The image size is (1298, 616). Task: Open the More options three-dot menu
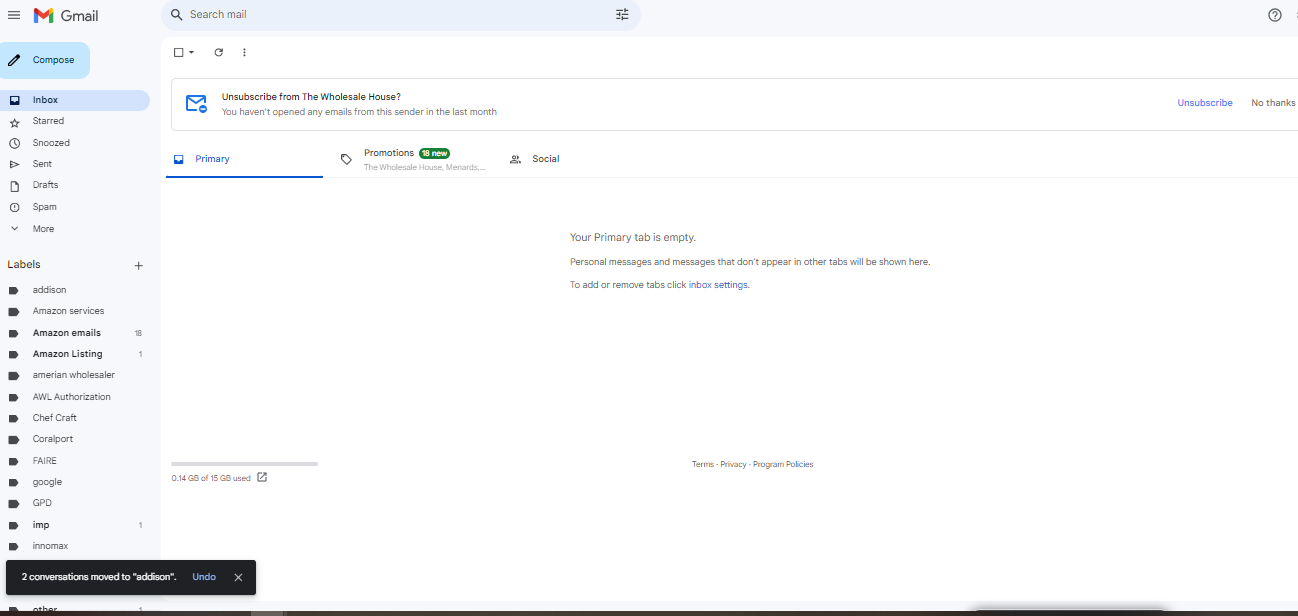tap(244, 52)
